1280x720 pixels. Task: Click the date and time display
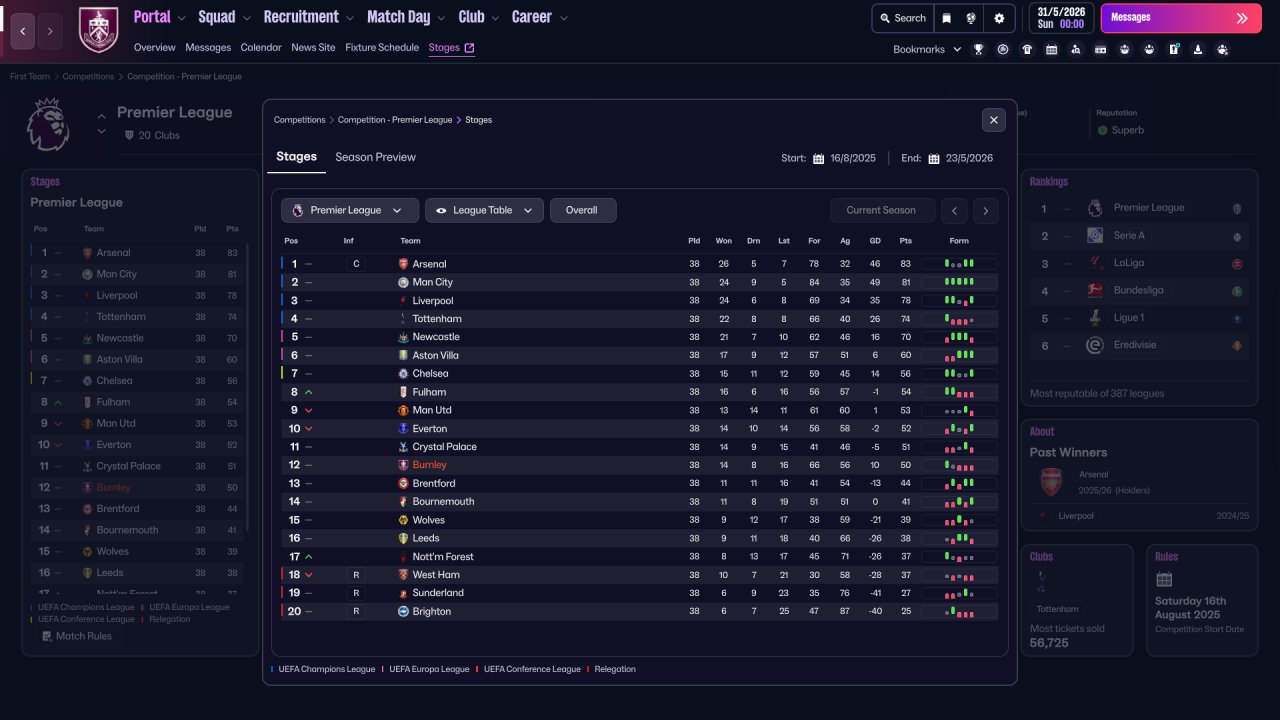1061,18
